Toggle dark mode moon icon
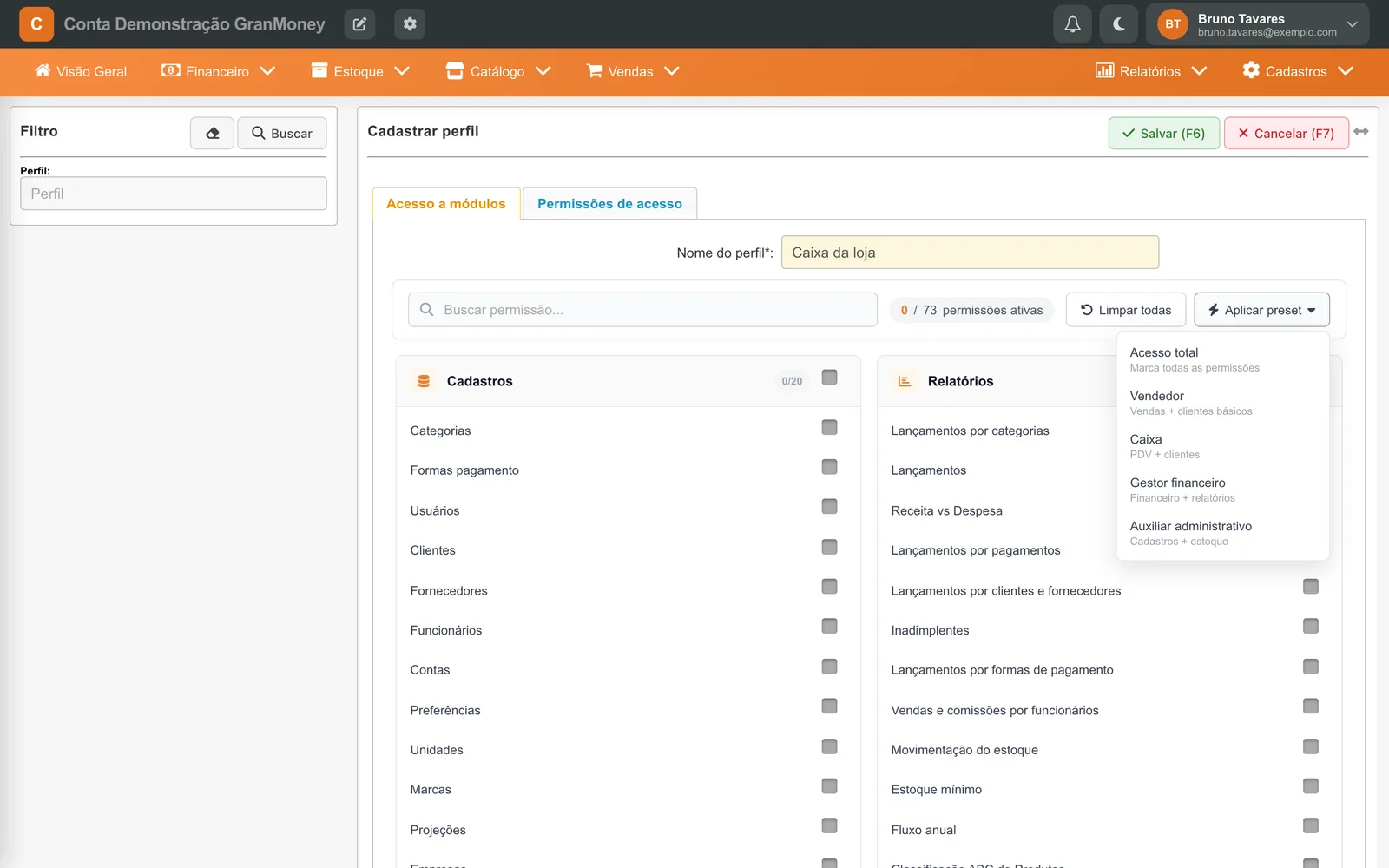 1119,24
